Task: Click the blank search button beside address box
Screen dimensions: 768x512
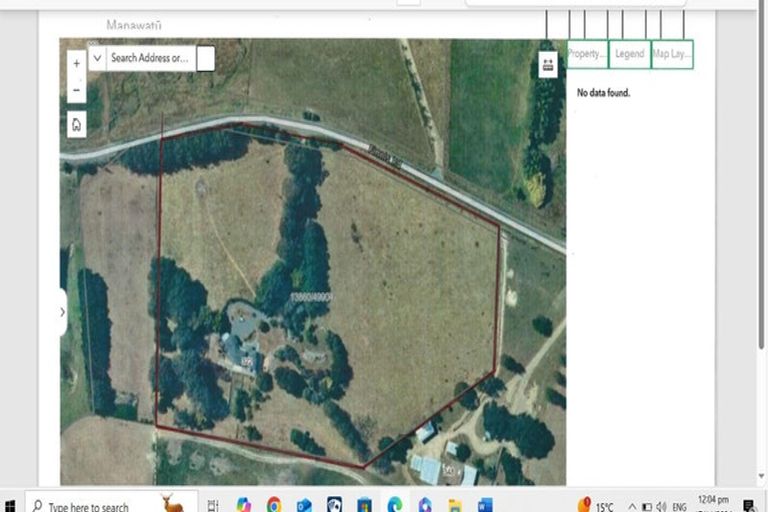Action: pos(205,58)
